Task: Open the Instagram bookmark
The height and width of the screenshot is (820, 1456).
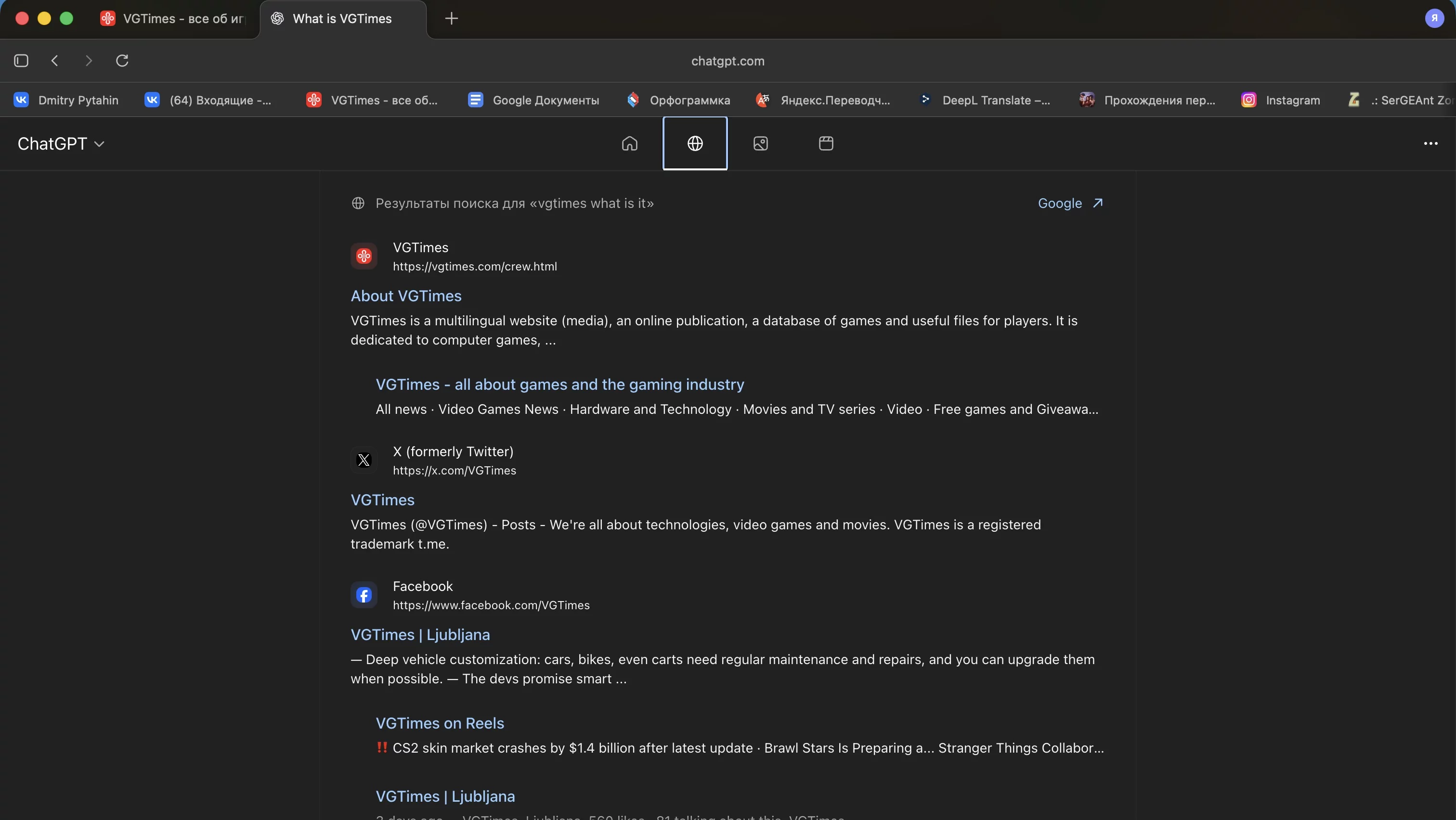Action: click(x=1281, y=100)
